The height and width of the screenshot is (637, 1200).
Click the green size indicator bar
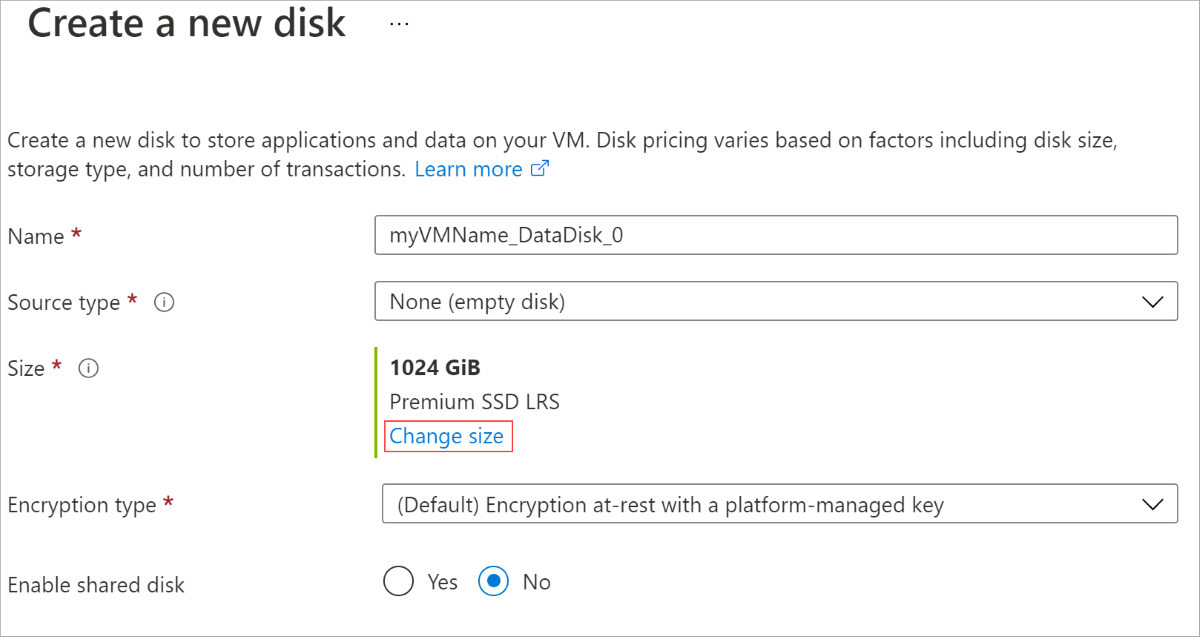click(376, 400)
